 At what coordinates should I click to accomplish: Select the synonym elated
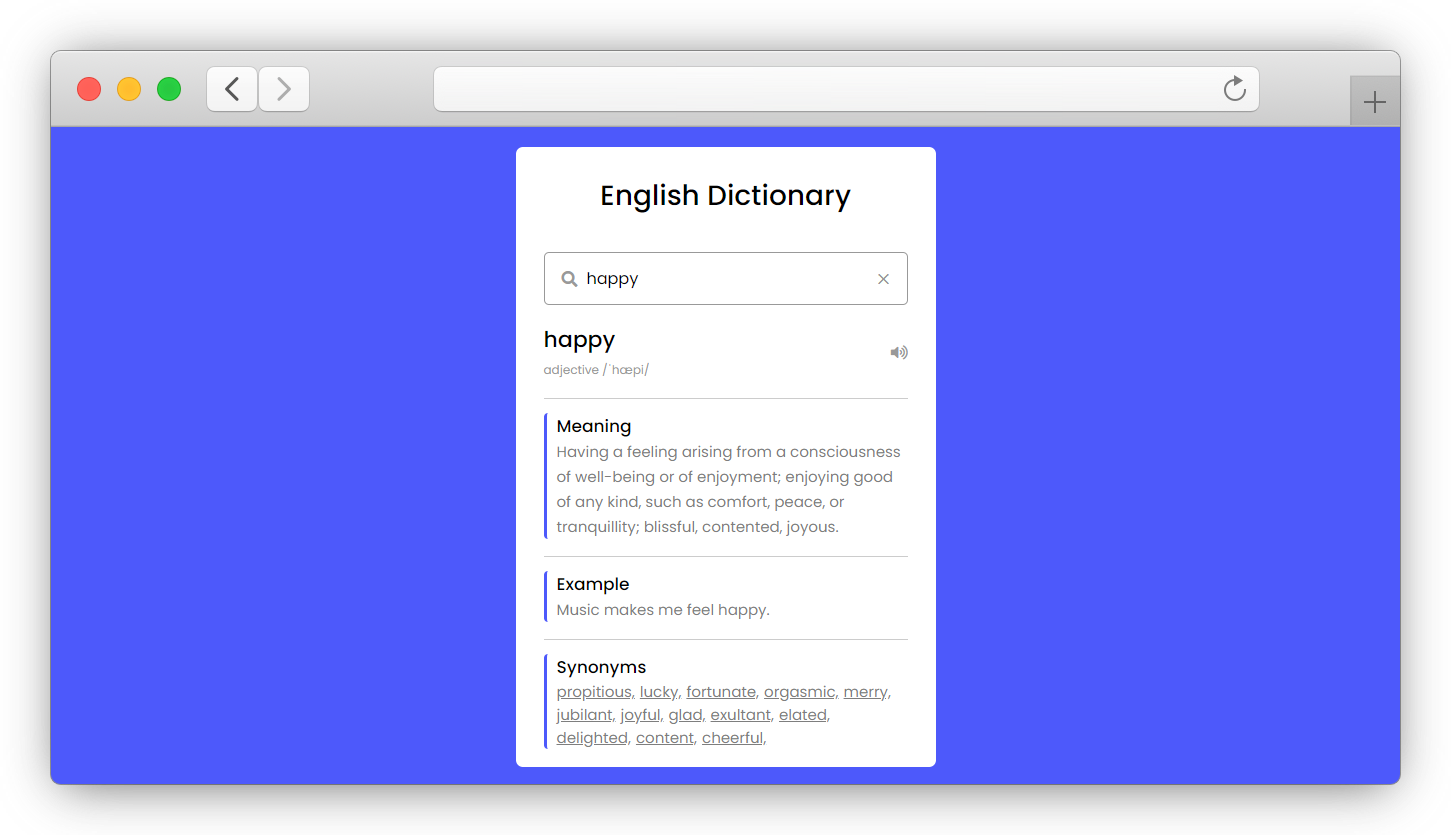[x=801, y=714]
